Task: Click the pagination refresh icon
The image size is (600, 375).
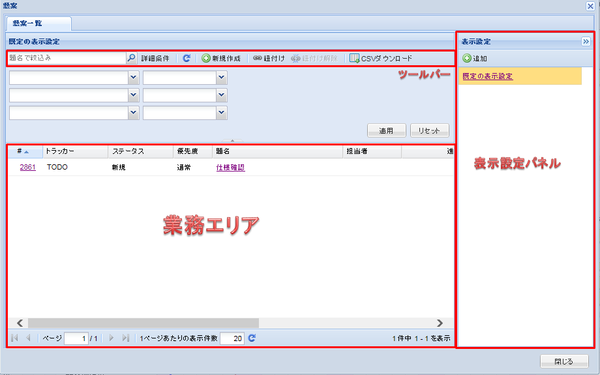Action: (x=252, y=338)
